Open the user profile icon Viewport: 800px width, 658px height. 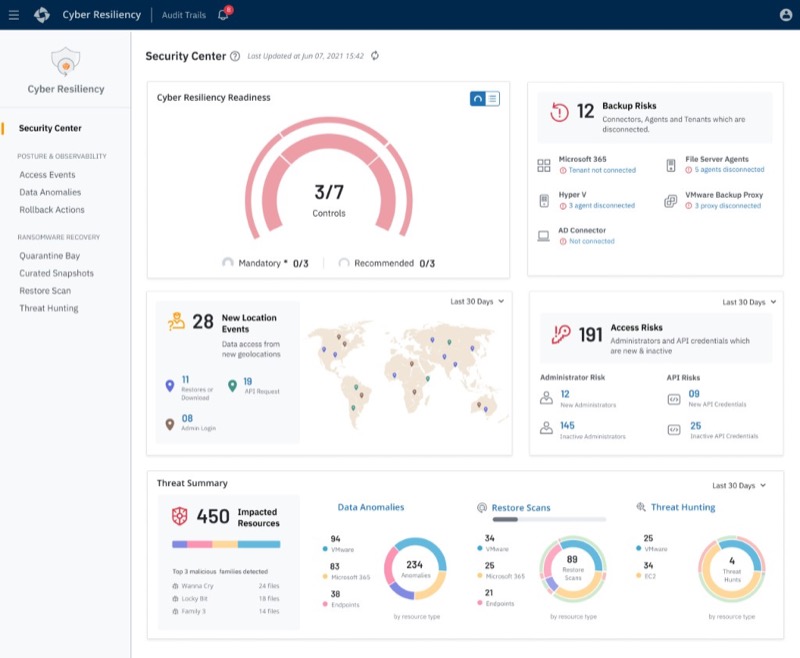click(x=786, y=15)
